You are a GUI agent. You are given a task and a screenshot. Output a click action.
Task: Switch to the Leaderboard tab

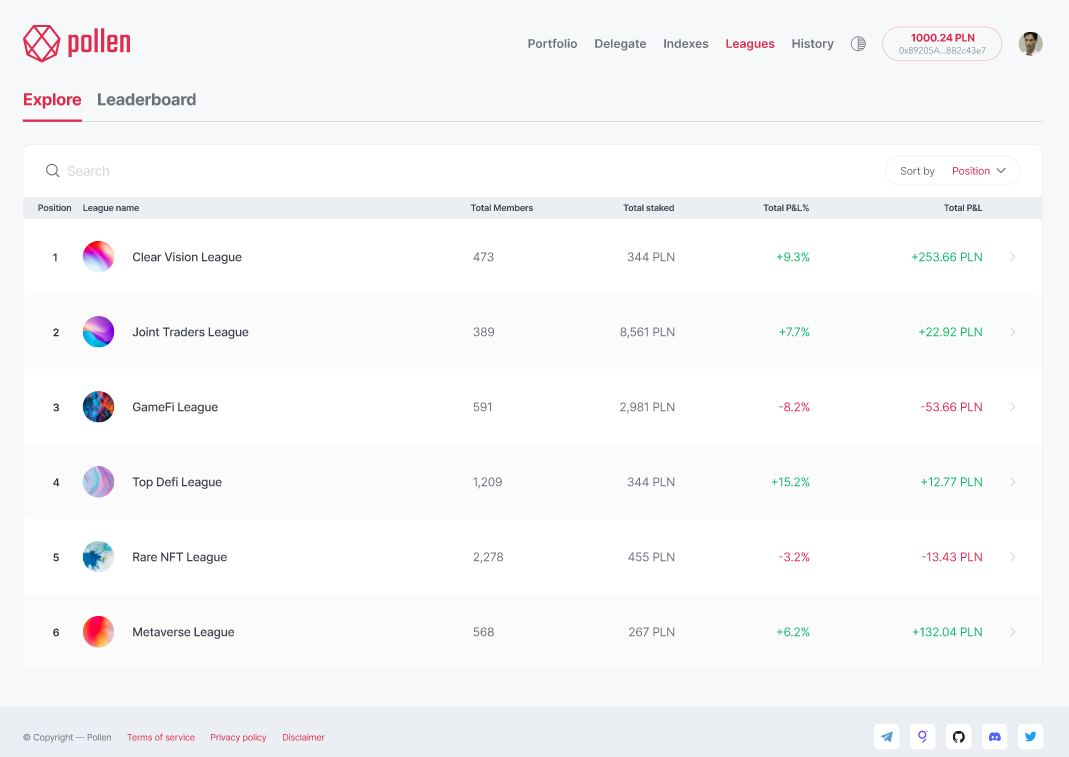pos(146,100)
